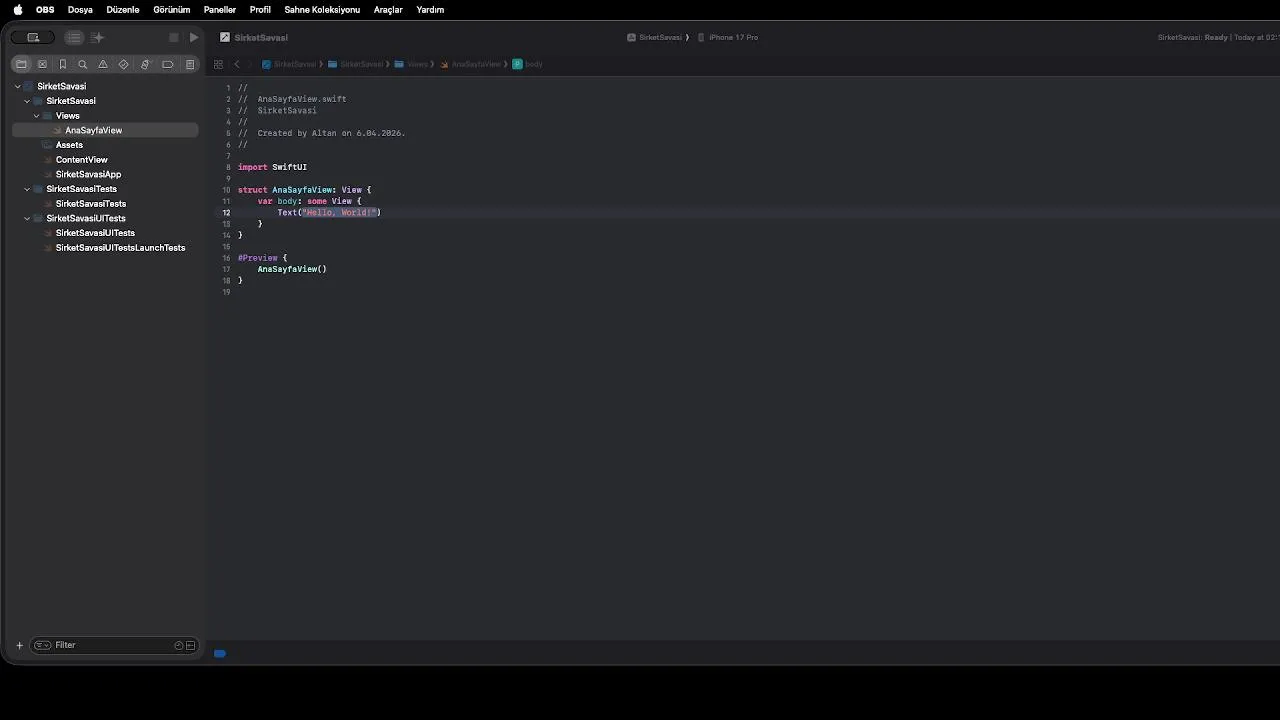The height and width of the screenshot is (720, 1280).
Task: Open the Debug navigator spray icon
Action: 145,64
